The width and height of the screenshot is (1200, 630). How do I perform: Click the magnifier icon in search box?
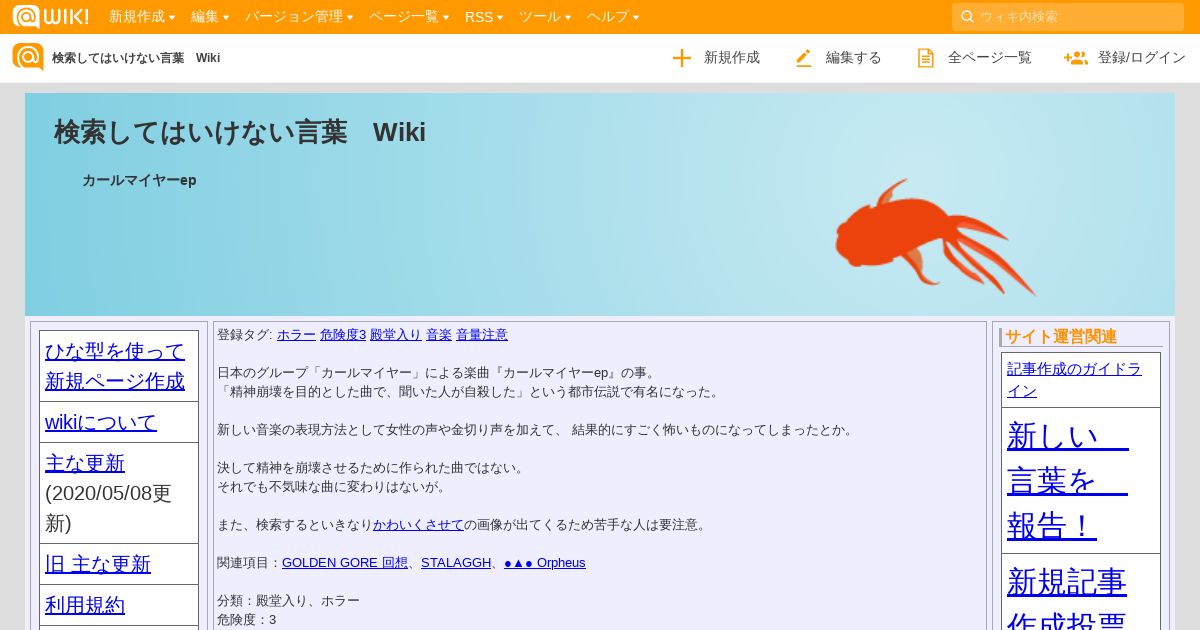967,16
